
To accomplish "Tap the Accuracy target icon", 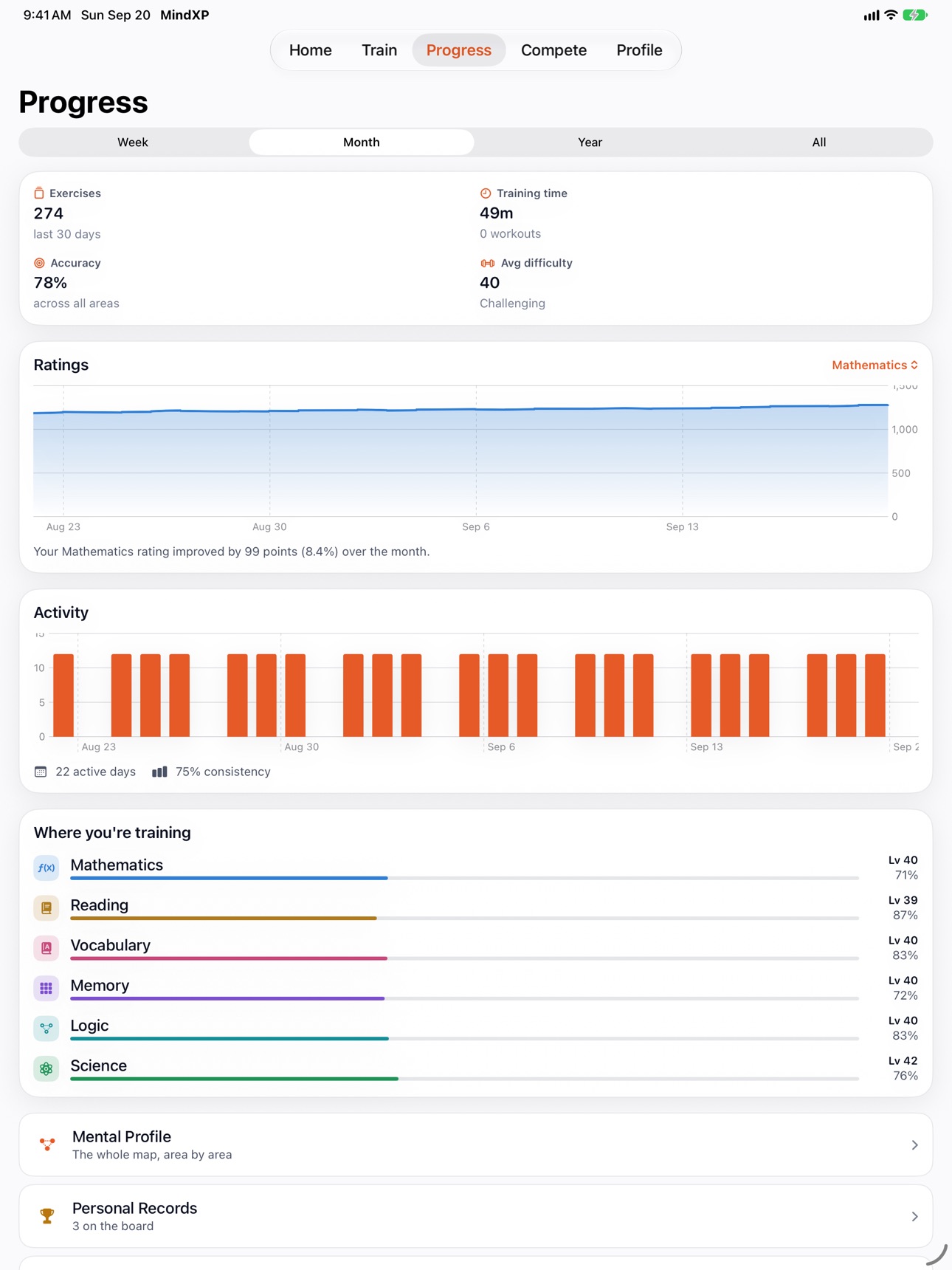I will [x=39, y=263].
